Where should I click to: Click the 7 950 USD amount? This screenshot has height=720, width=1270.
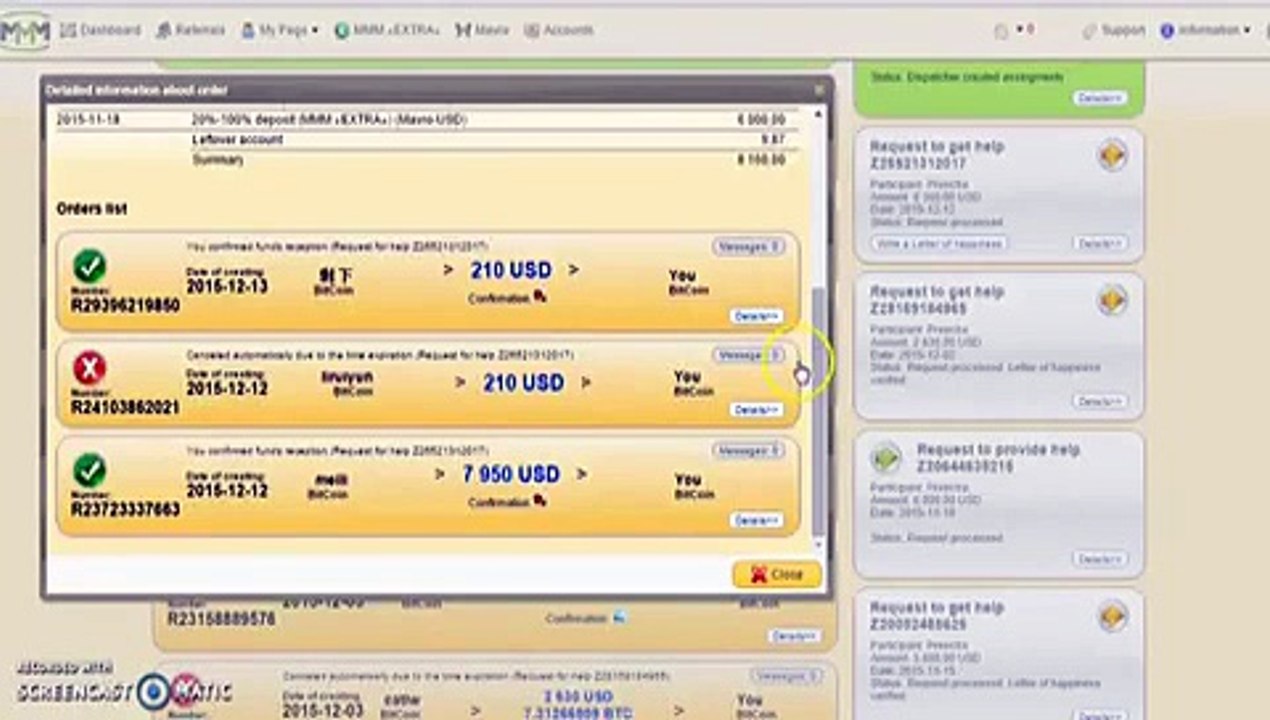pos(511,474)
